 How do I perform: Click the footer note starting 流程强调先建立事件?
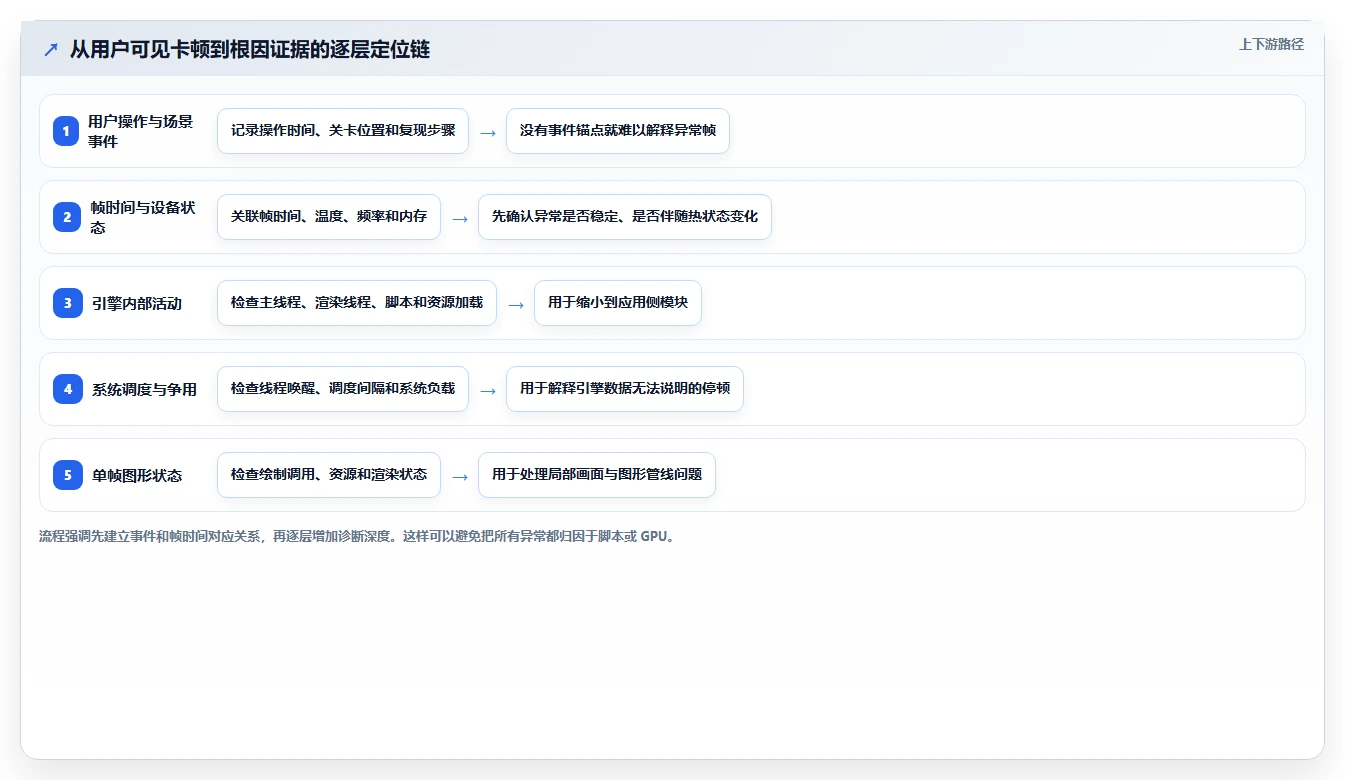pos(359,536)
